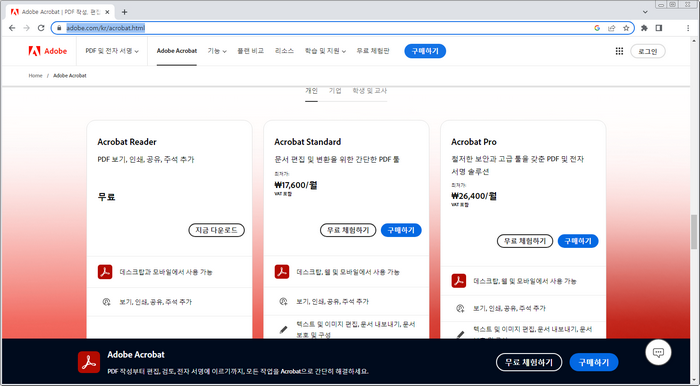Image resolution: width=700 pixels, height=386 pixels.
Task: Click the back navigation arrow
Action: point(12,28)
